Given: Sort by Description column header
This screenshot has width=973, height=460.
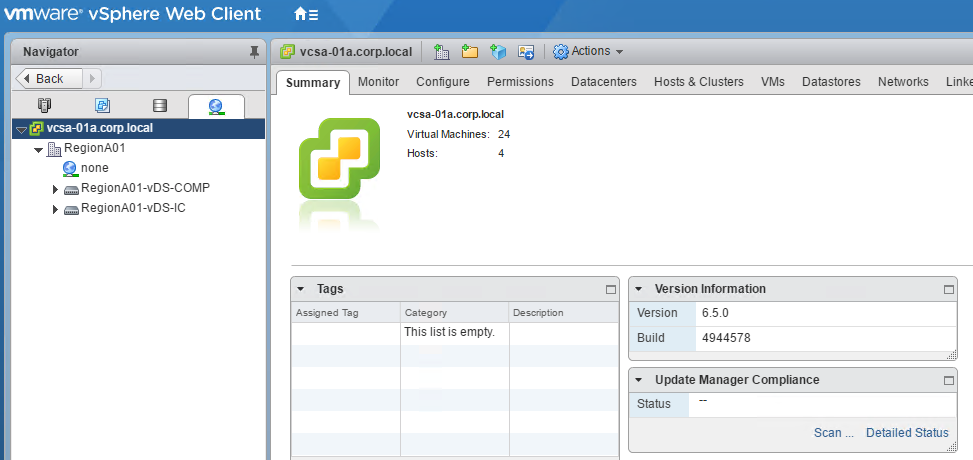Looking at the screenshot, I should [x=564, y=313].
